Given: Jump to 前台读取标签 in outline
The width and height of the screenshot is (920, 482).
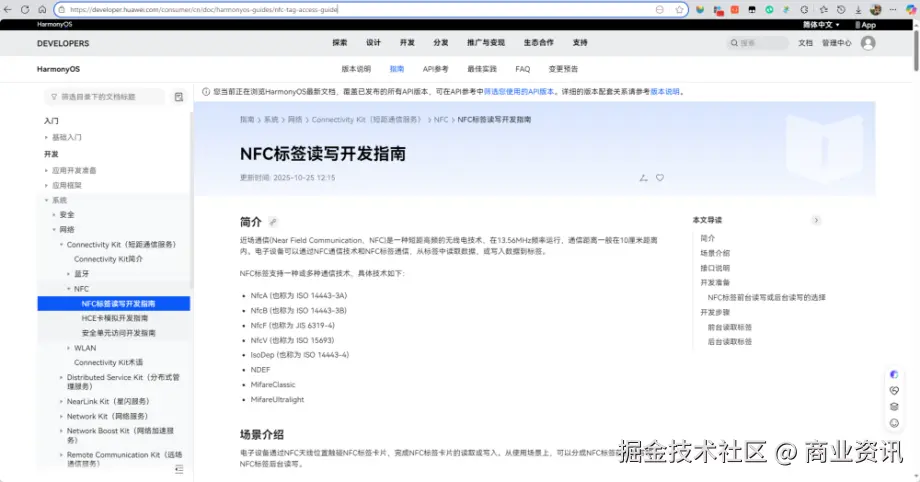Looking at the screenshot, I should [x=729, y=328].
